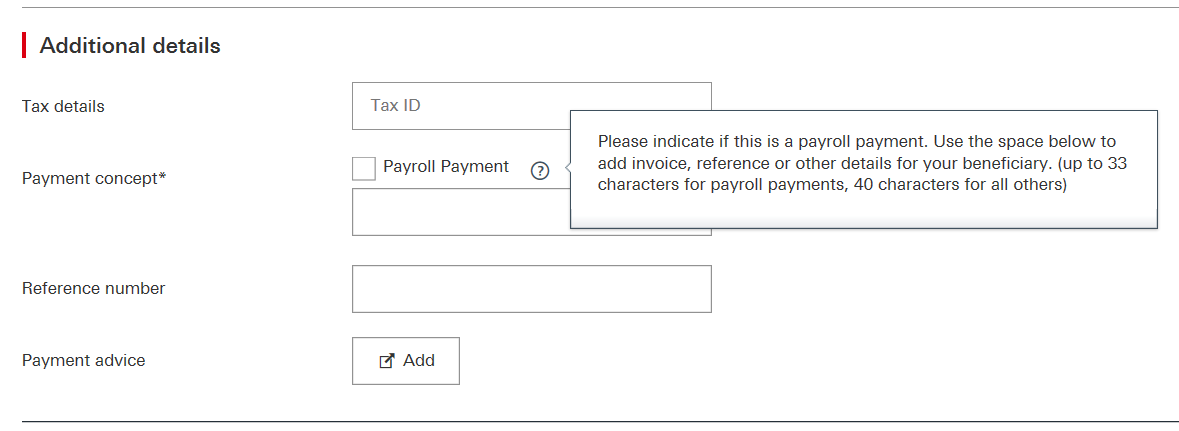Click the Reference number label
Viewport: 1179px width, 431px height.
click(93, 288)
